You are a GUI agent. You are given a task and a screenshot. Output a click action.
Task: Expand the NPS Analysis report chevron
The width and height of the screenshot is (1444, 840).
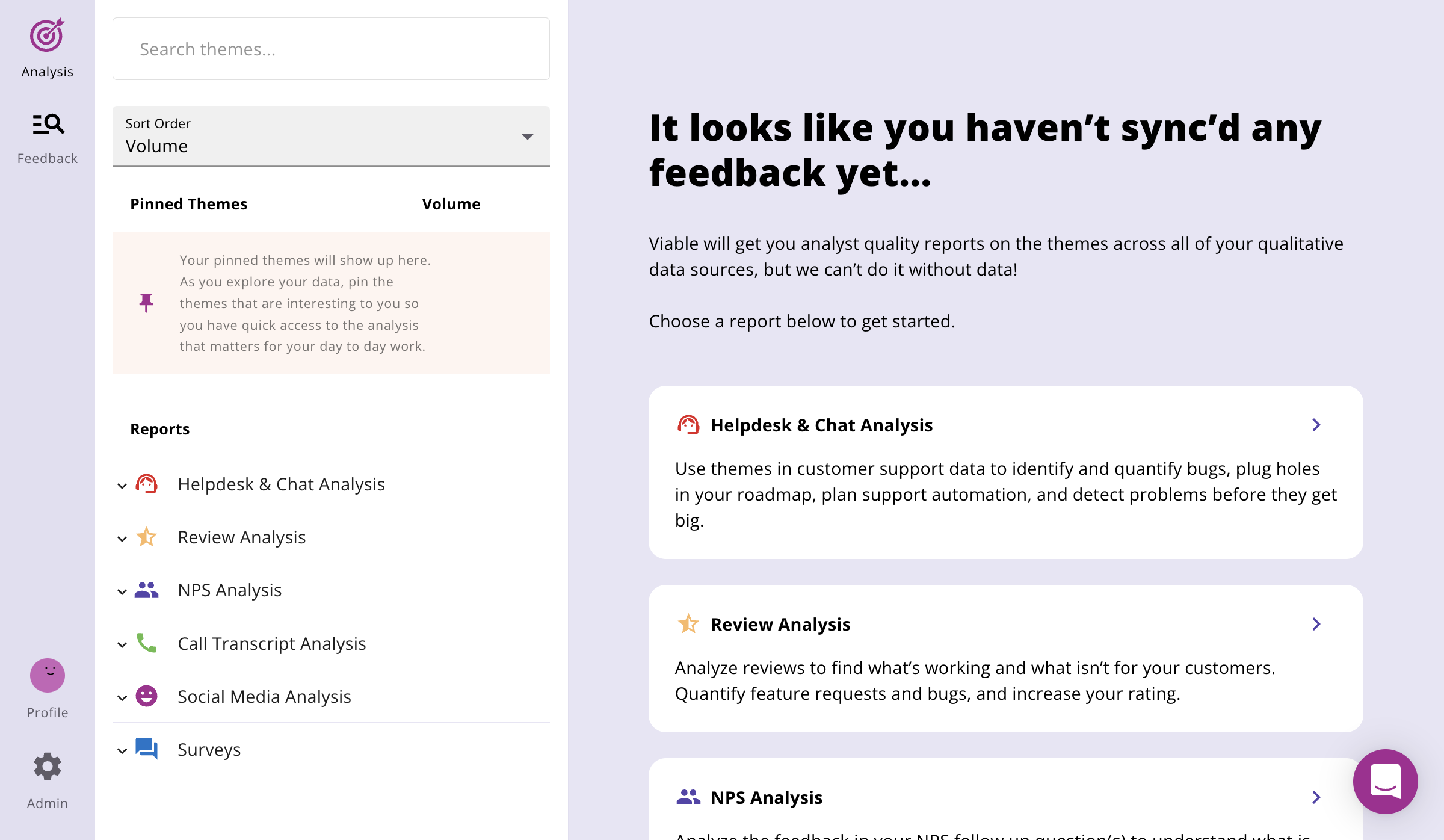(122, 591)
